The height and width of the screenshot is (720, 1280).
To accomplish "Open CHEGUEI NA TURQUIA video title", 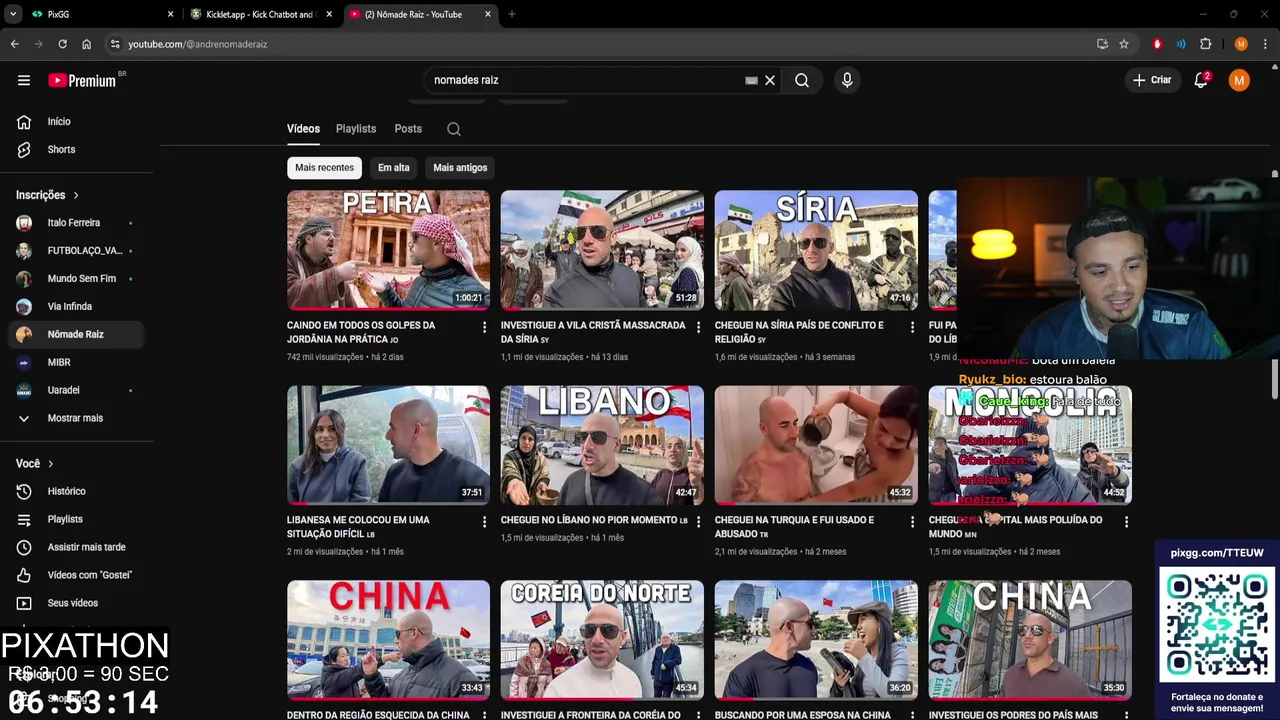I will pyautogui.click(x=794, y=527).
